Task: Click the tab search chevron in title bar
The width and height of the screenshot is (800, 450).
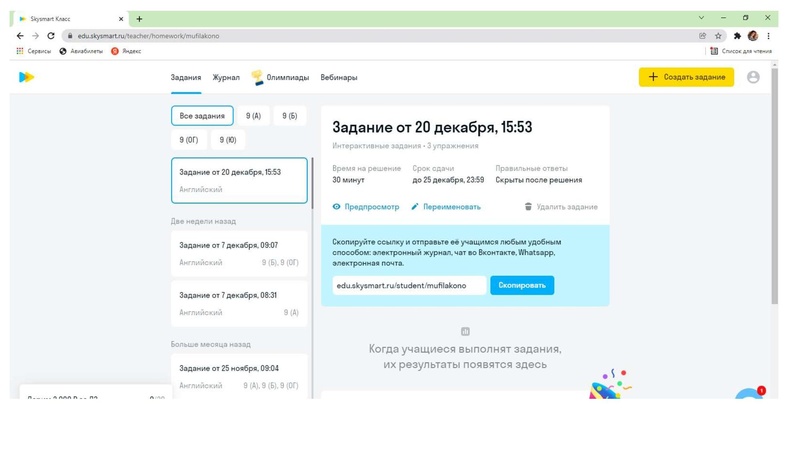Action: (x=702, y=18)
